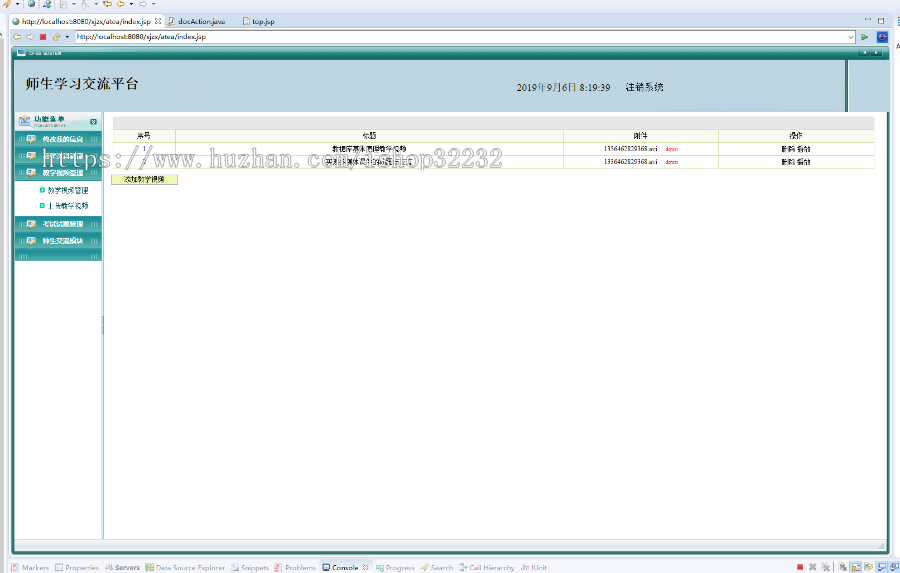Open the 教学视频管理 submenu link
This screenshot has width=900, height=573.
68,190
